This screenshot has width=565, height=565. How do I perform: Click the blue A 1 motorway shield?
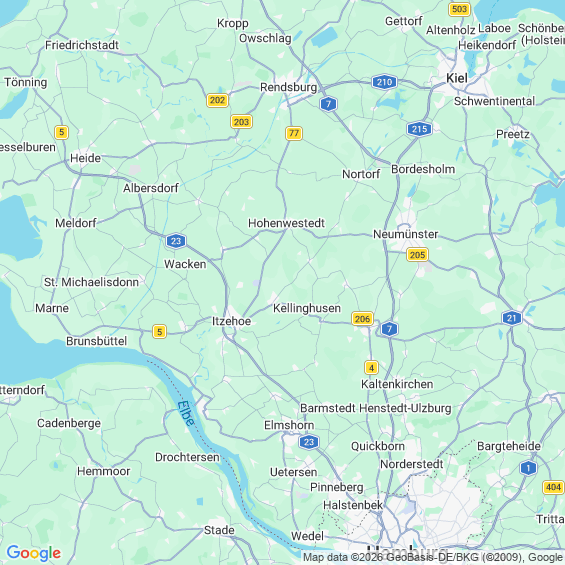tap(528, 468)
